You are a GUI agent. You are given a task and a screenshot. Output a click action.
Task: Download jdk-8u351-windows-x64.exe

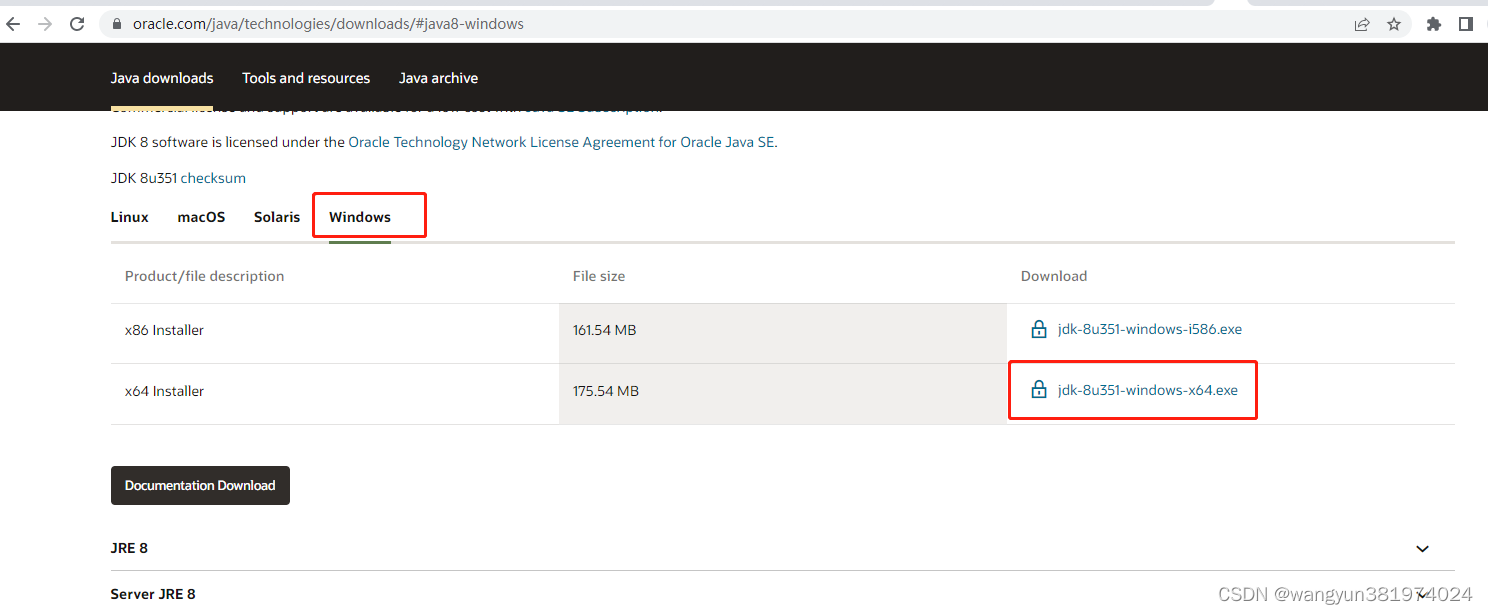[x=1148, y=390]
